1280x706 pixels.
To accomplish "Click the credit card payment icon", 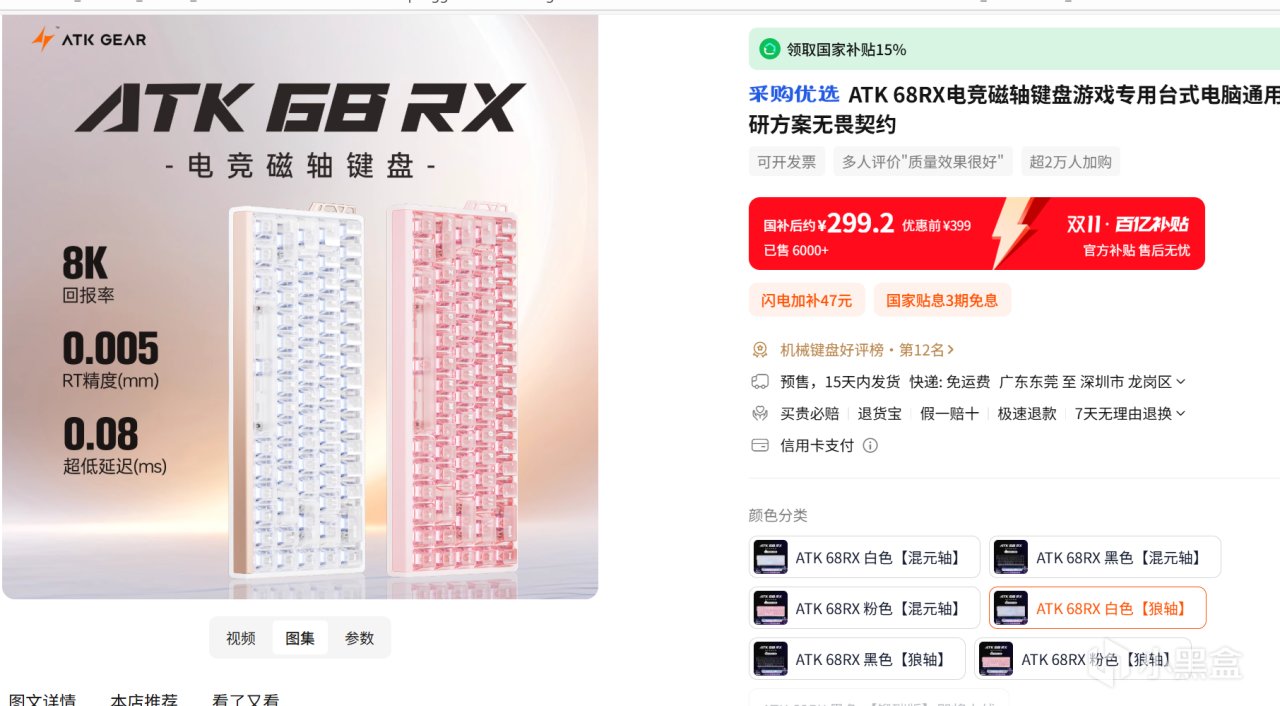I will 760,445.
